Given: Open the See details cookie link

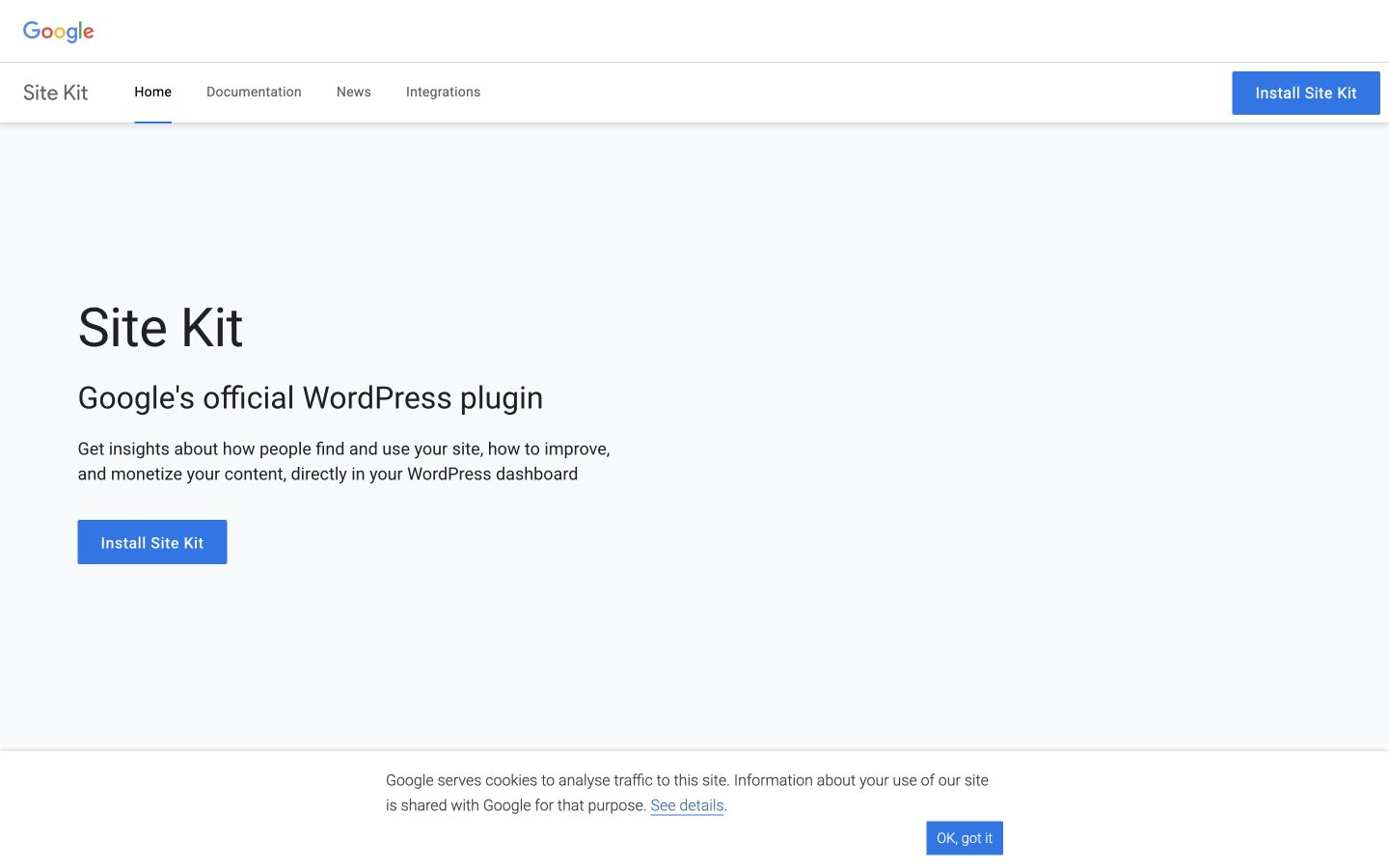Looking at the screenshot, I should click(x=687, y=805).
